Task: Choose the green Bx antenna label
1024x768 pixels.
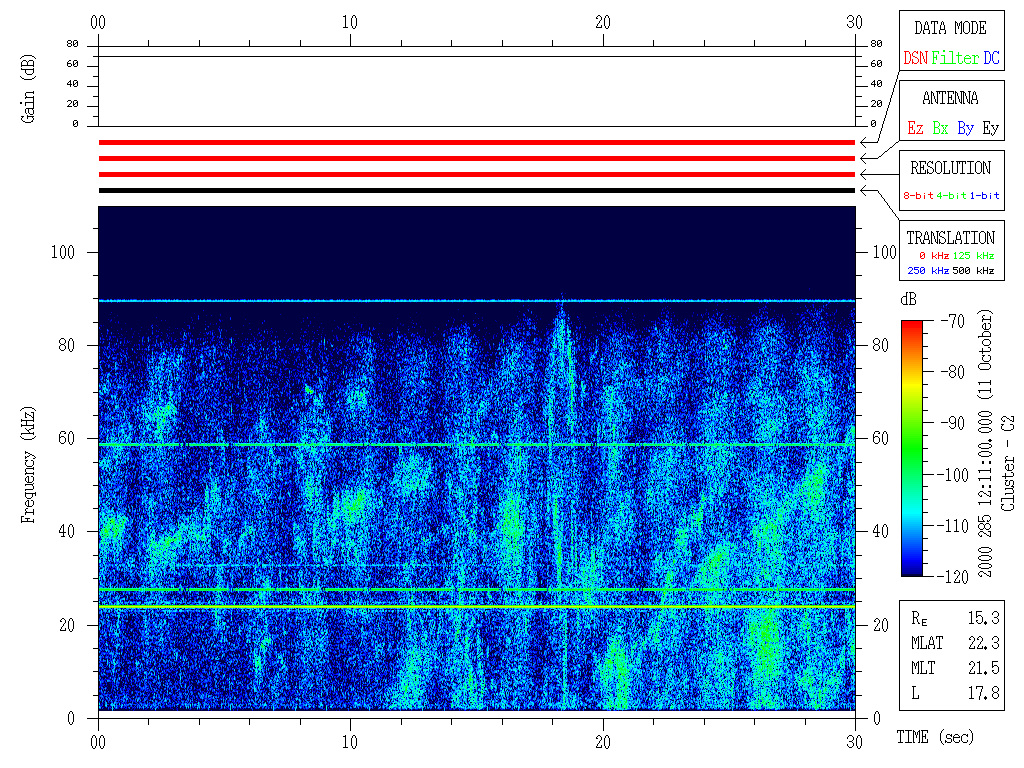Action: tap(940, 129)
